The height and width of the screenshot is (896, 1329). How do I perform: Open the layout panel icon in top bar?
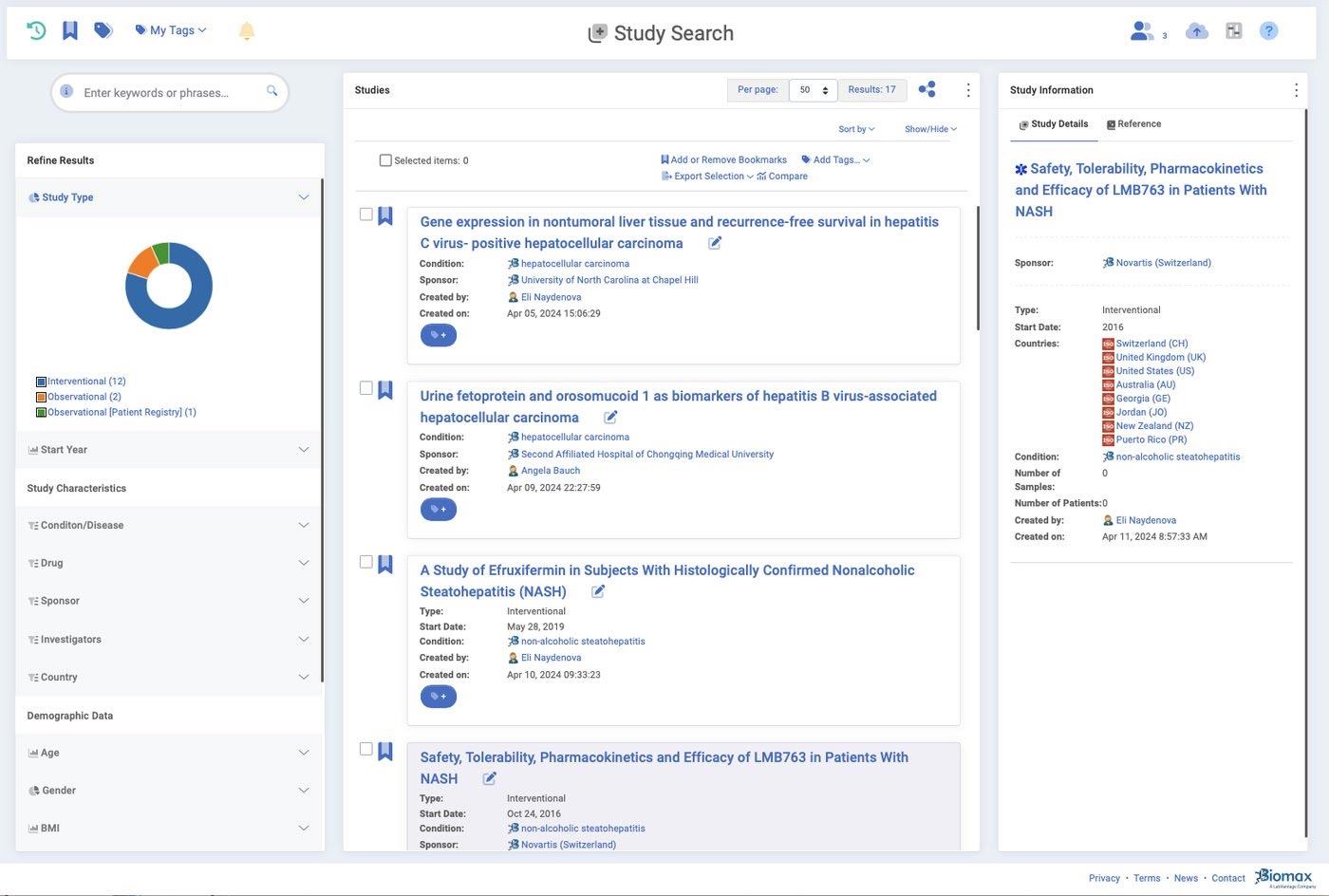click(1234, 31)
